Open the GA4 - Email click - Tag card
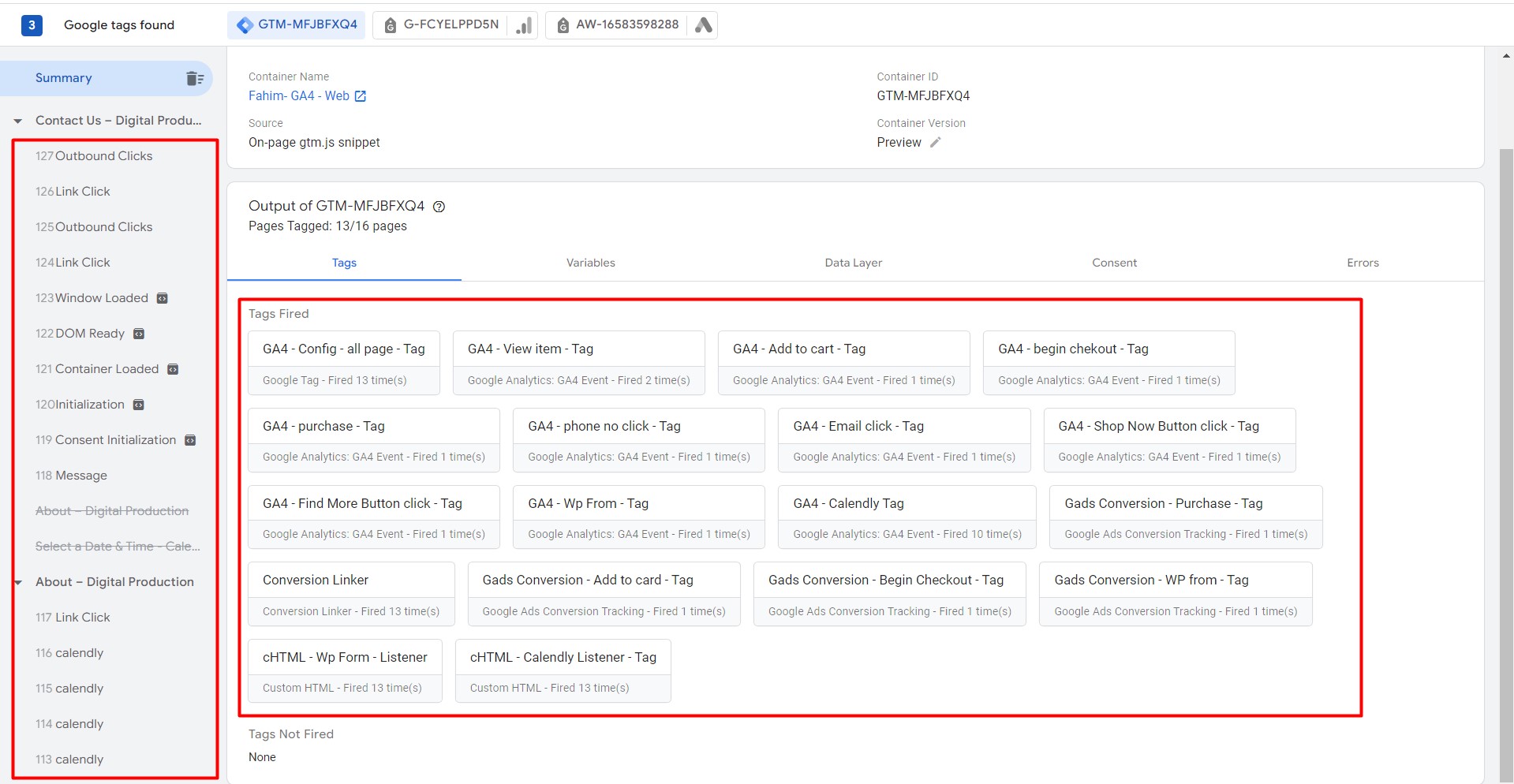This screenshot has width=1514, height=784. 904,440
